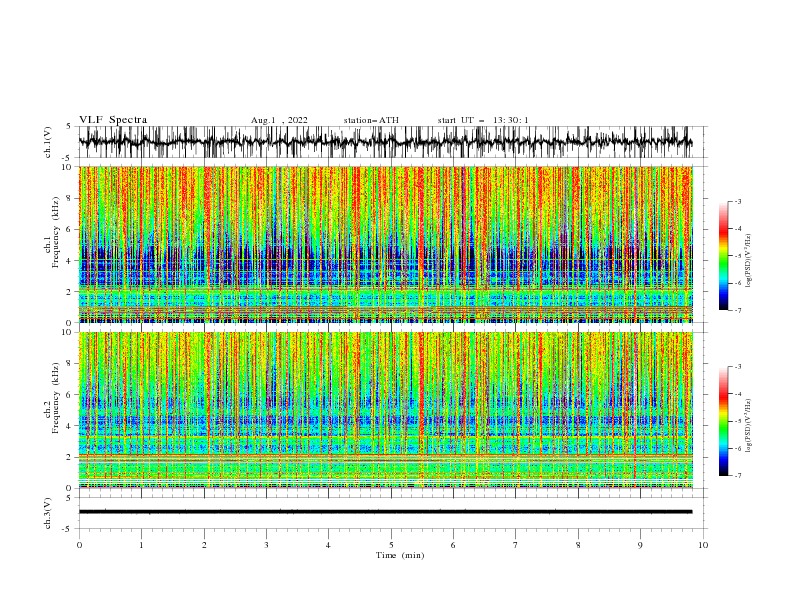Click the "8" tick on the Time axis

(578, 545)
